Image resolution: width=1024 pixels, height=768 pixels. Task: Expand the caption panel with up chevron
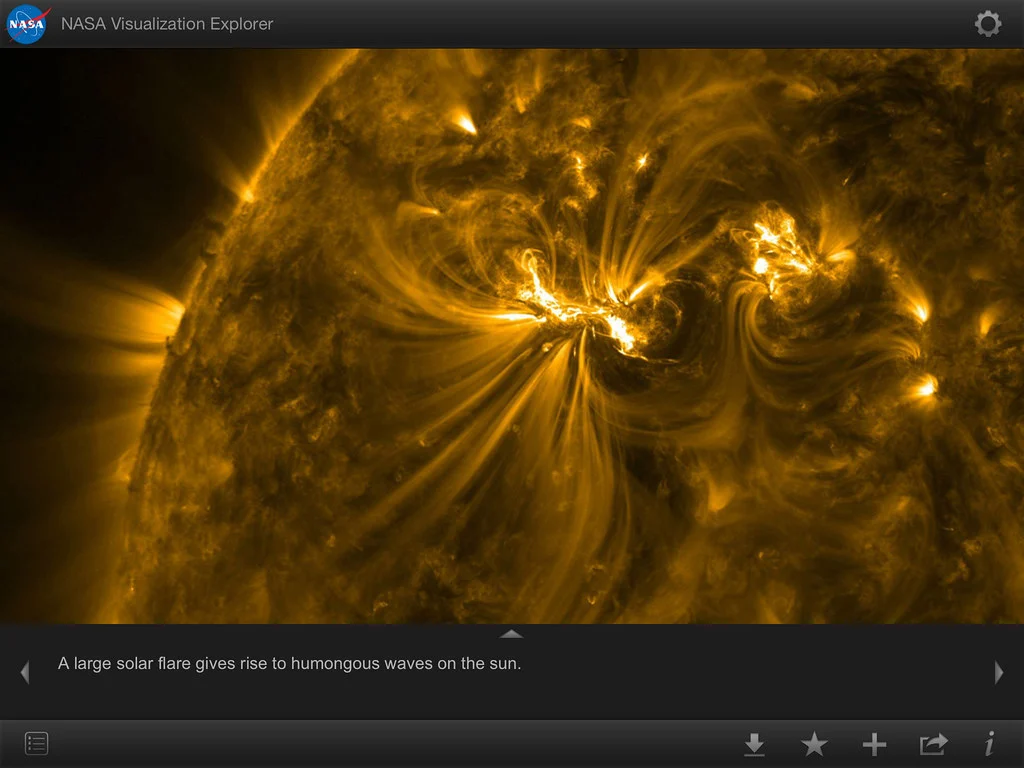click(511, 633)
